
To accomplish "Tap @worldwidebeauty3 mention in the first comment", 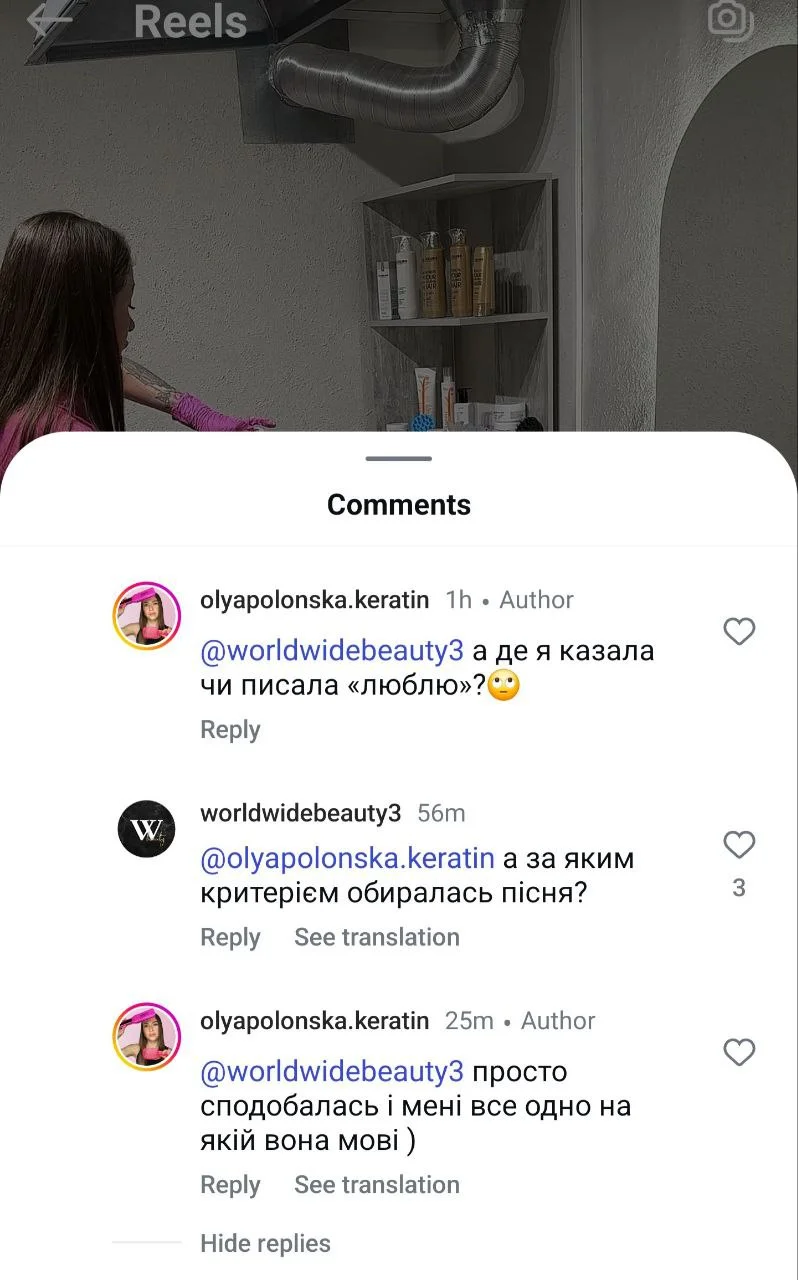I will [x=332, y=651].
